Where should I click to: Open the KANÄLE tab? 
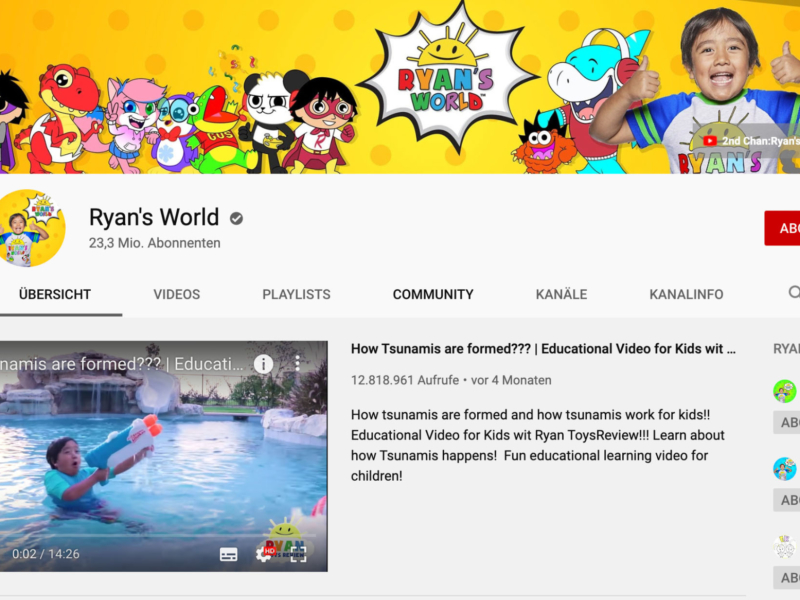(x=561, y=294)
